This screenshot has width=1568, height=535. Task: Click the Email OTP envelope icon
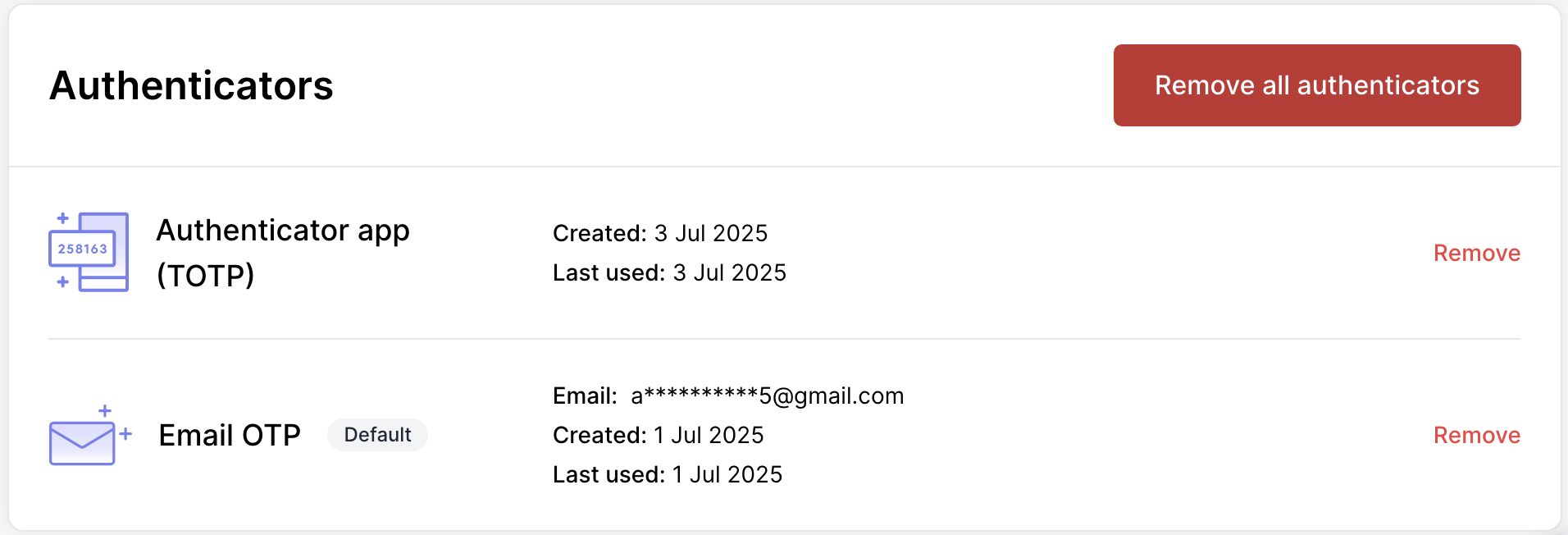coord(90,435)
